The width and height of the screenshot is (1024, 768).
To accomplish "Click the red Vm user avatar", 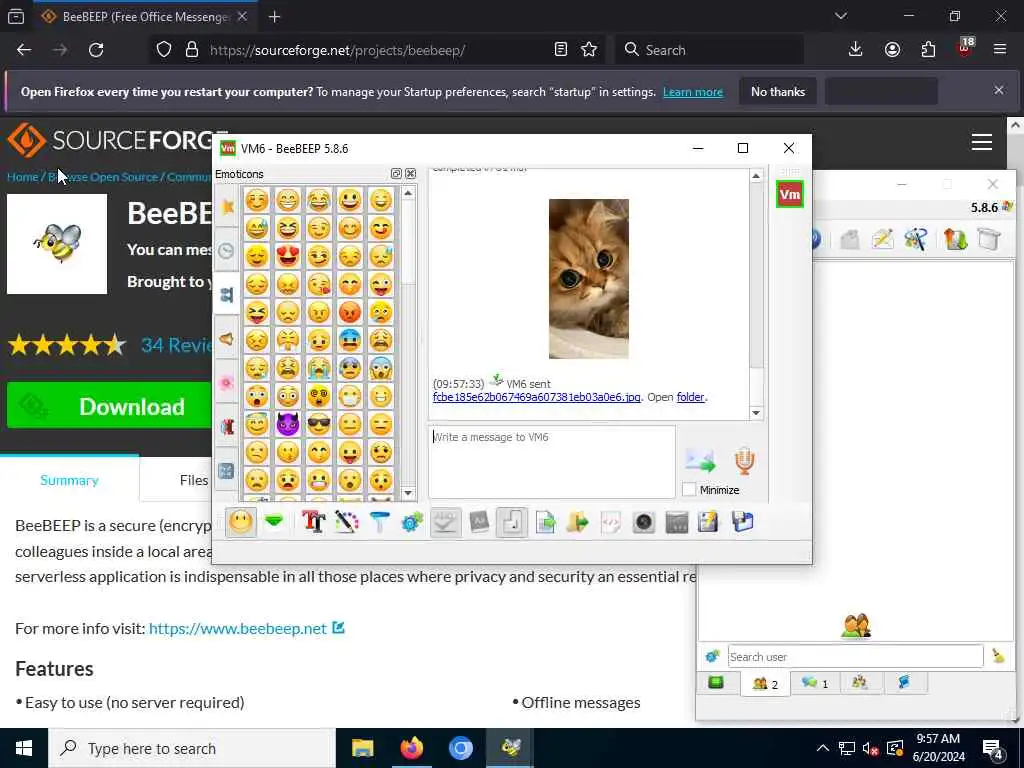I will click(790, 194).
